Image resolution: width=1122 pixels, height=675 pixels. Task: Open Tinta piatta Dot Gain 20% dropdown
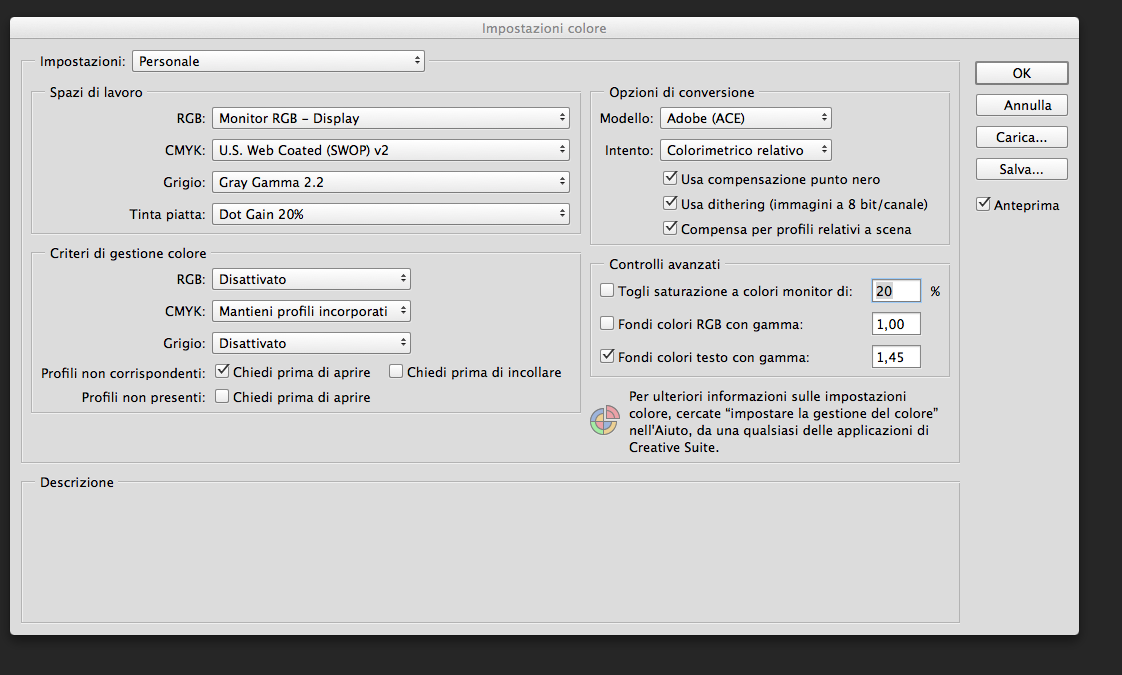[x=391, y=214]
